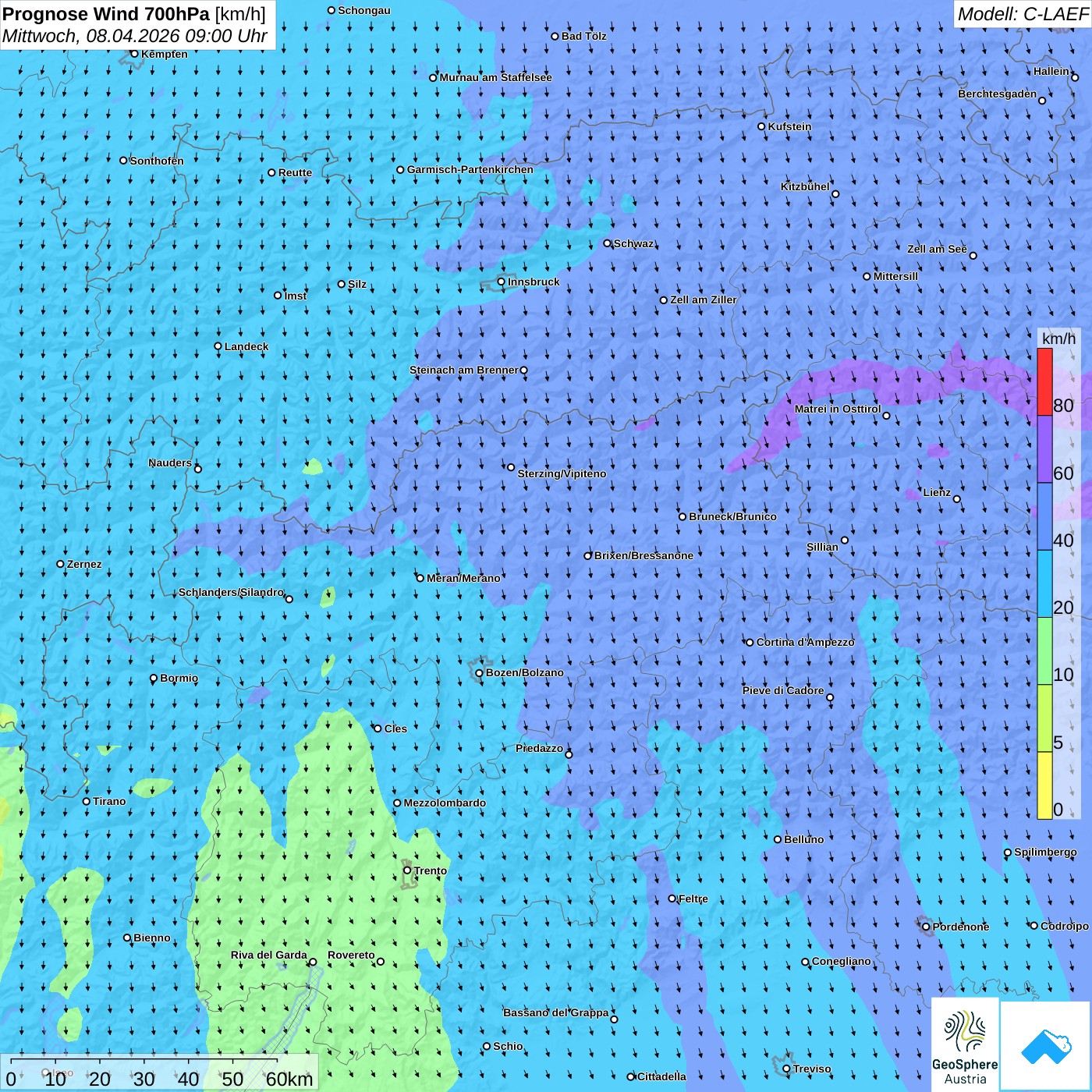The width and height of the screenshot is (1092, 1092).
Task: Click the 'Modell: C-LAEF' label
Action: 1023,14
